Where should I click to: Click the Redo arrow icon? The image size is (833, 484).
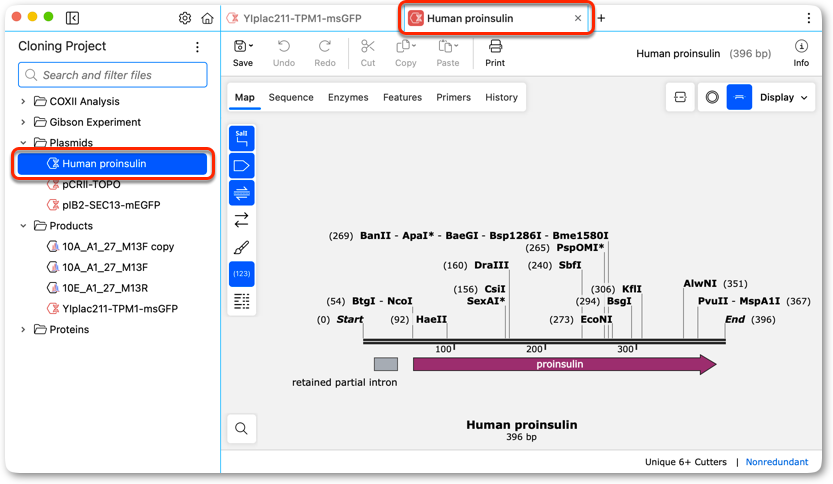coord(325,47)
